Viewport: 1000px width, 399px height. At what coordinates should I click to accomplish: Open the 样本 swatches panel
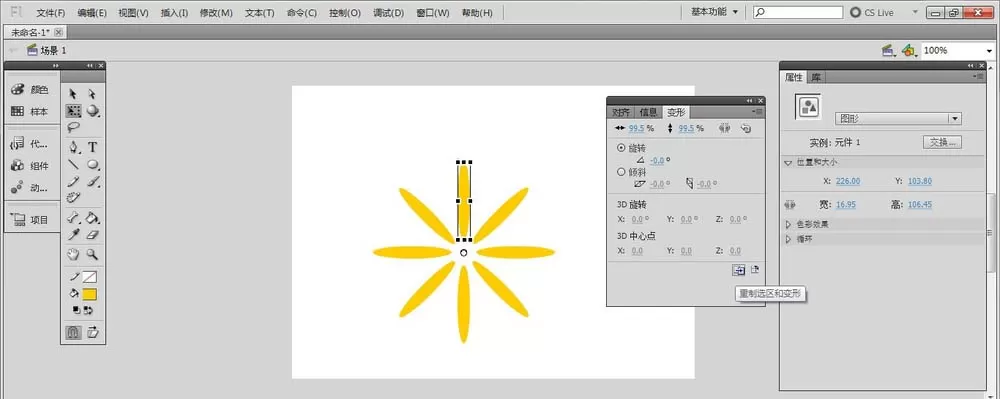click(30, 112)
